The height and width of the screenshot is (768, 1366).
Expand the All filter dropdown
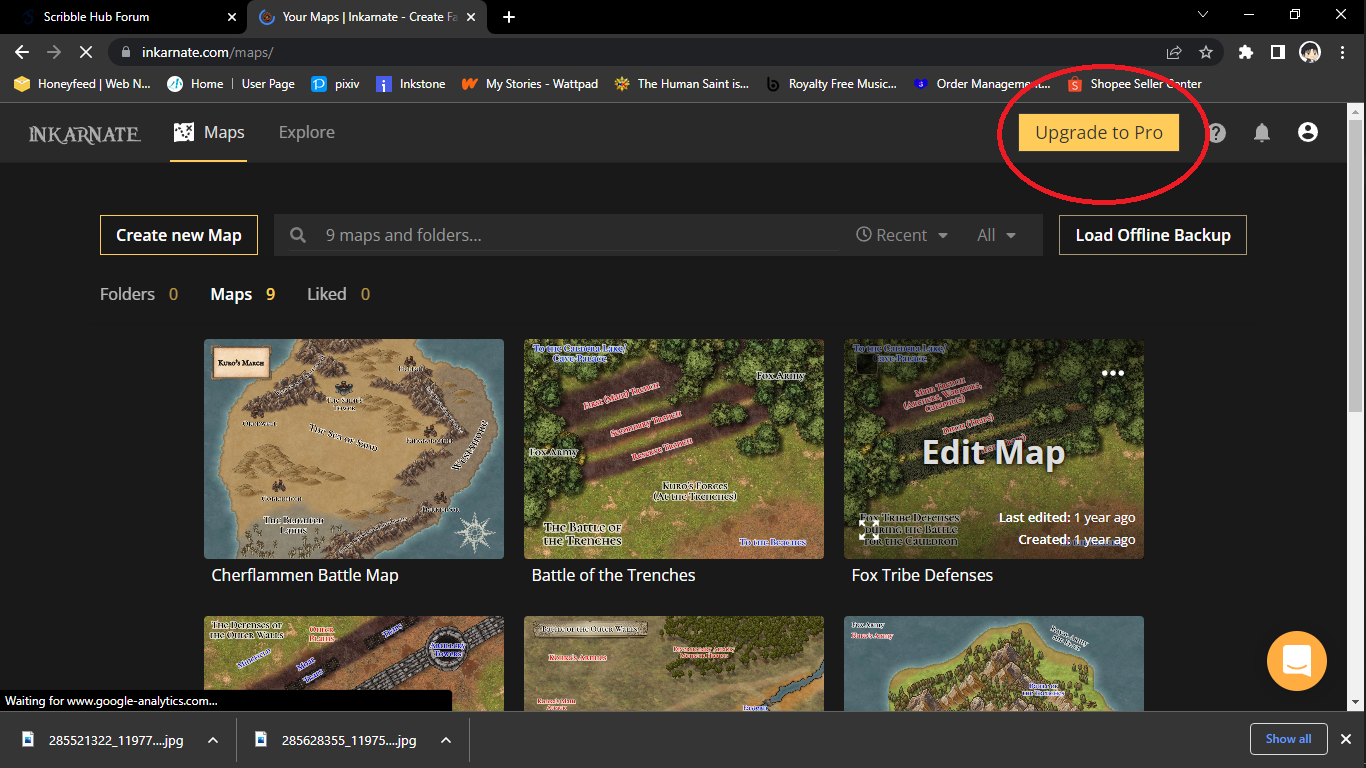(996, 235)
